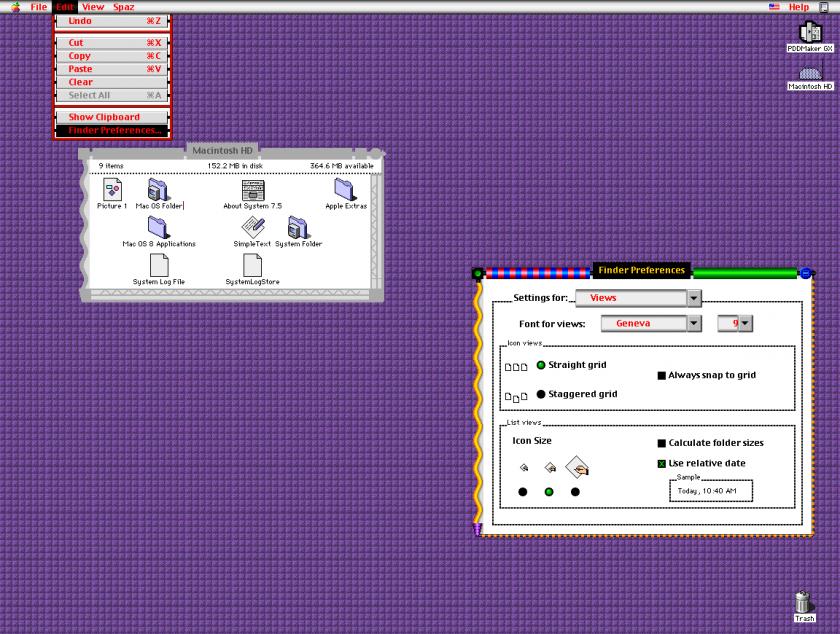Viewport: 840px width, 634px height.
Task: Collapse the Finder Preferences window with blue button
Action: point(805,273)
